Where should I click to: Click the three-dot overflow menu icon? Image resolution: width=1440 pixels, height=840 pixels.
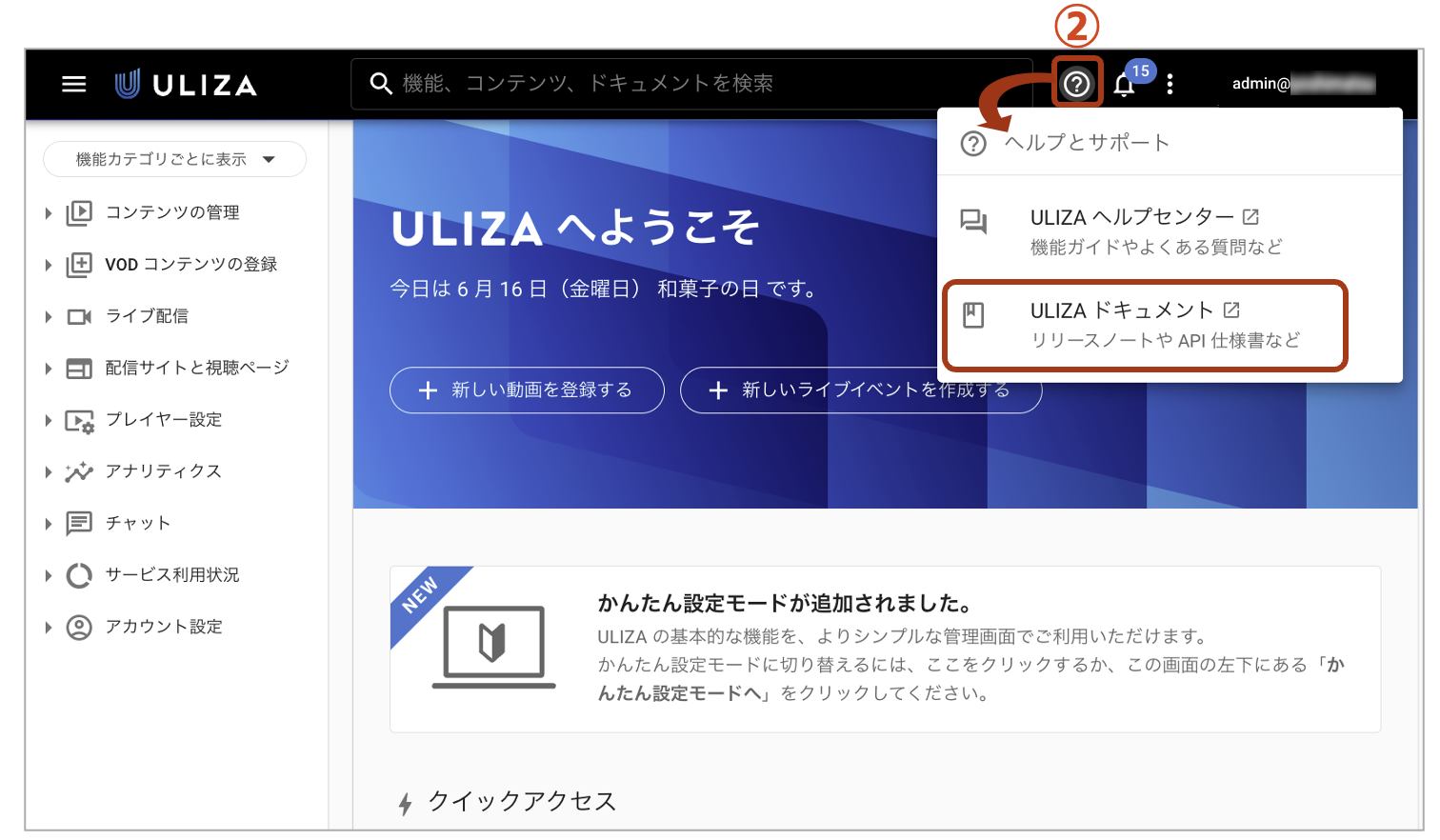[x=1170, y=84]
